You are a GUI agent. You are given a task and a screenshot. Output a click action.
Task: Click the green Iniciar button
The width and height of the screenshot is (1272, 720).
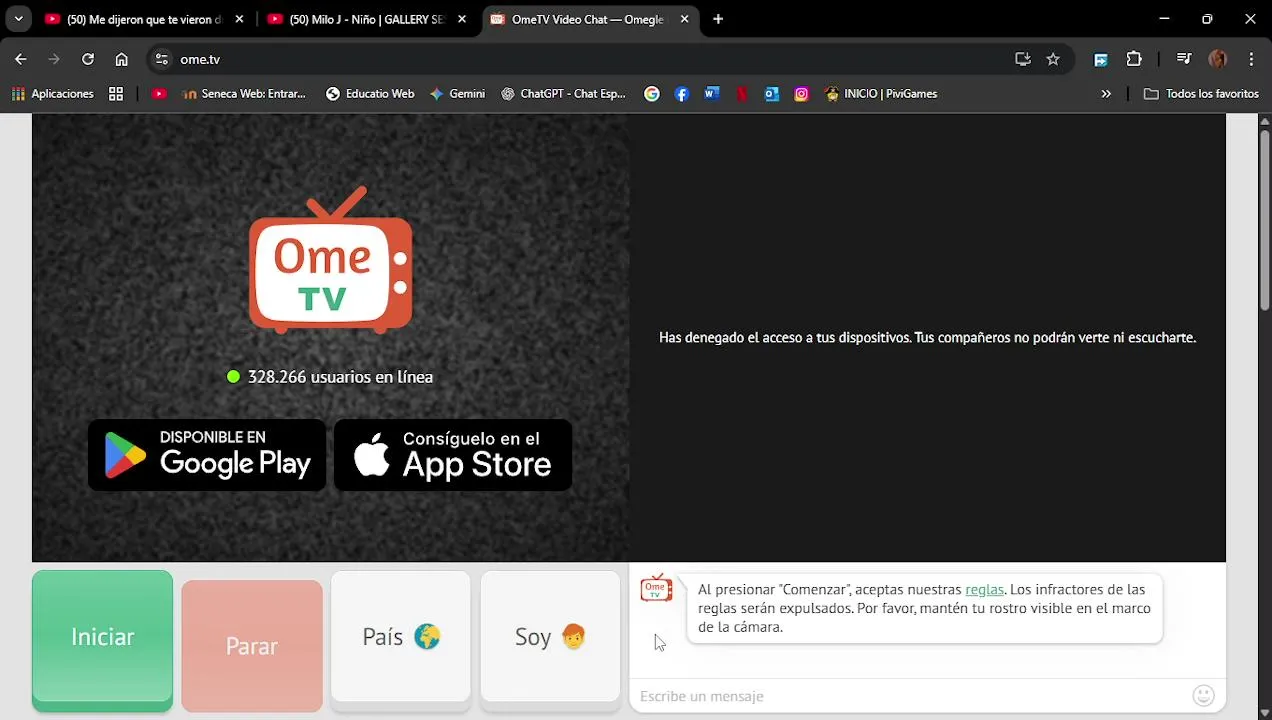102,640
